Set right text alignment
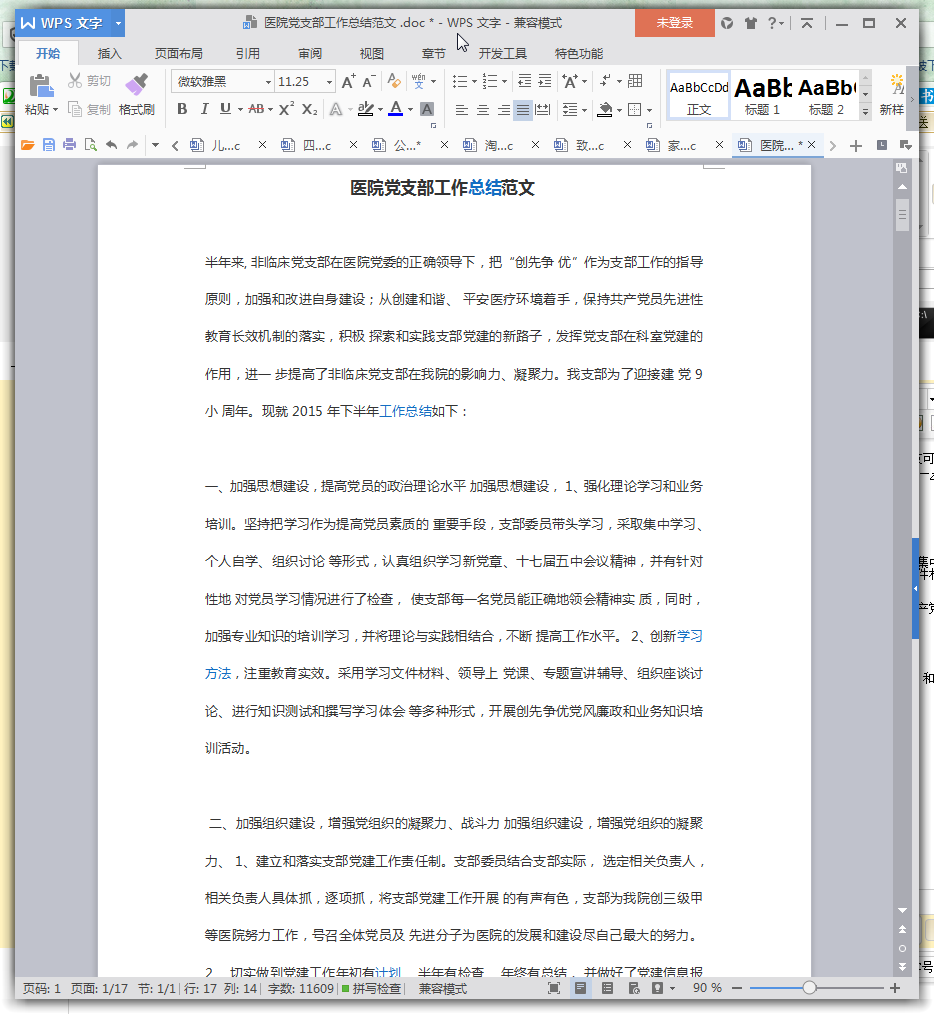 (x=503, y=110)
